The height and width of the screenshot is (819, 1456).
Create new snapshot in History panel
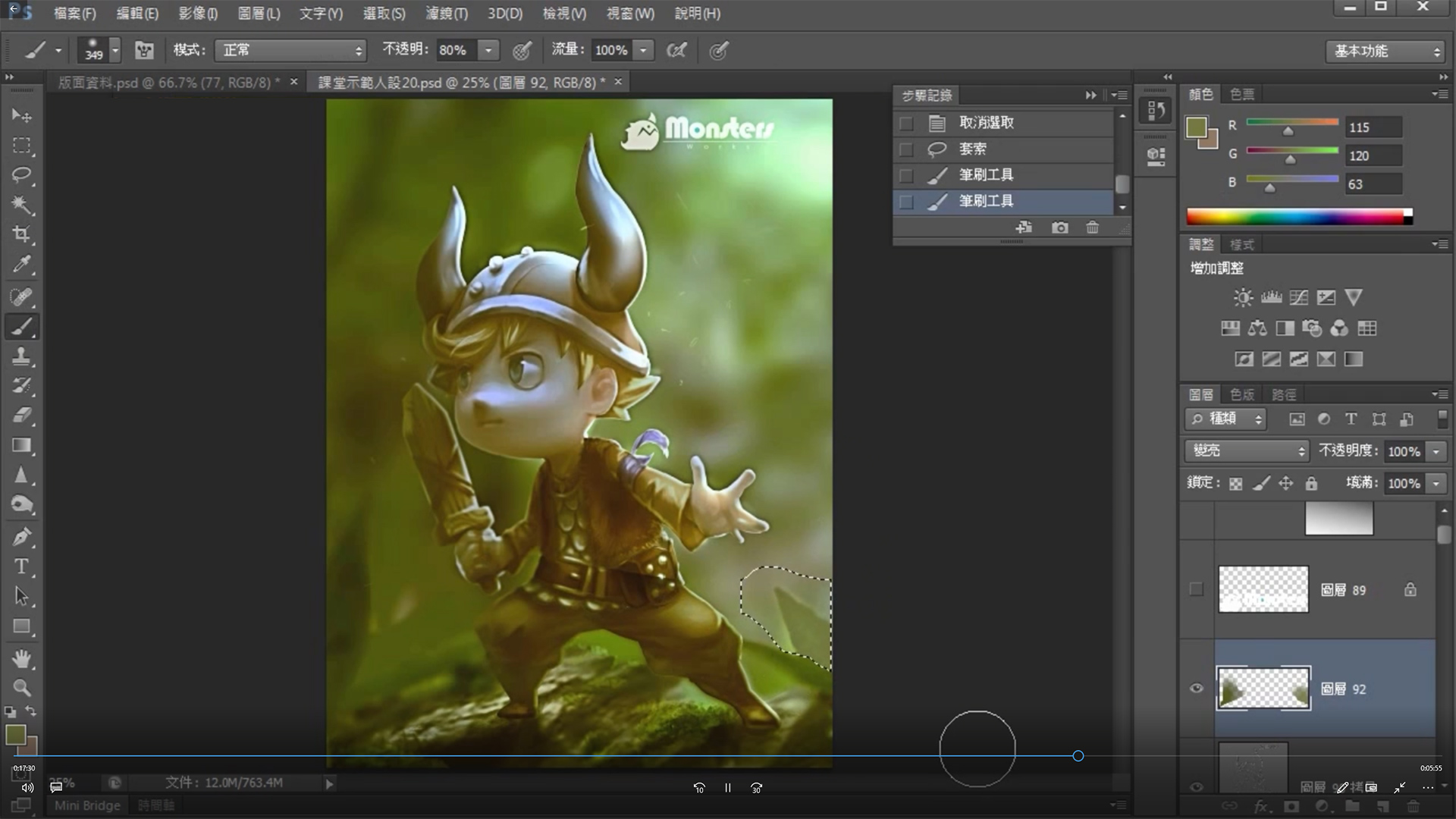[x=1060, y=227]
